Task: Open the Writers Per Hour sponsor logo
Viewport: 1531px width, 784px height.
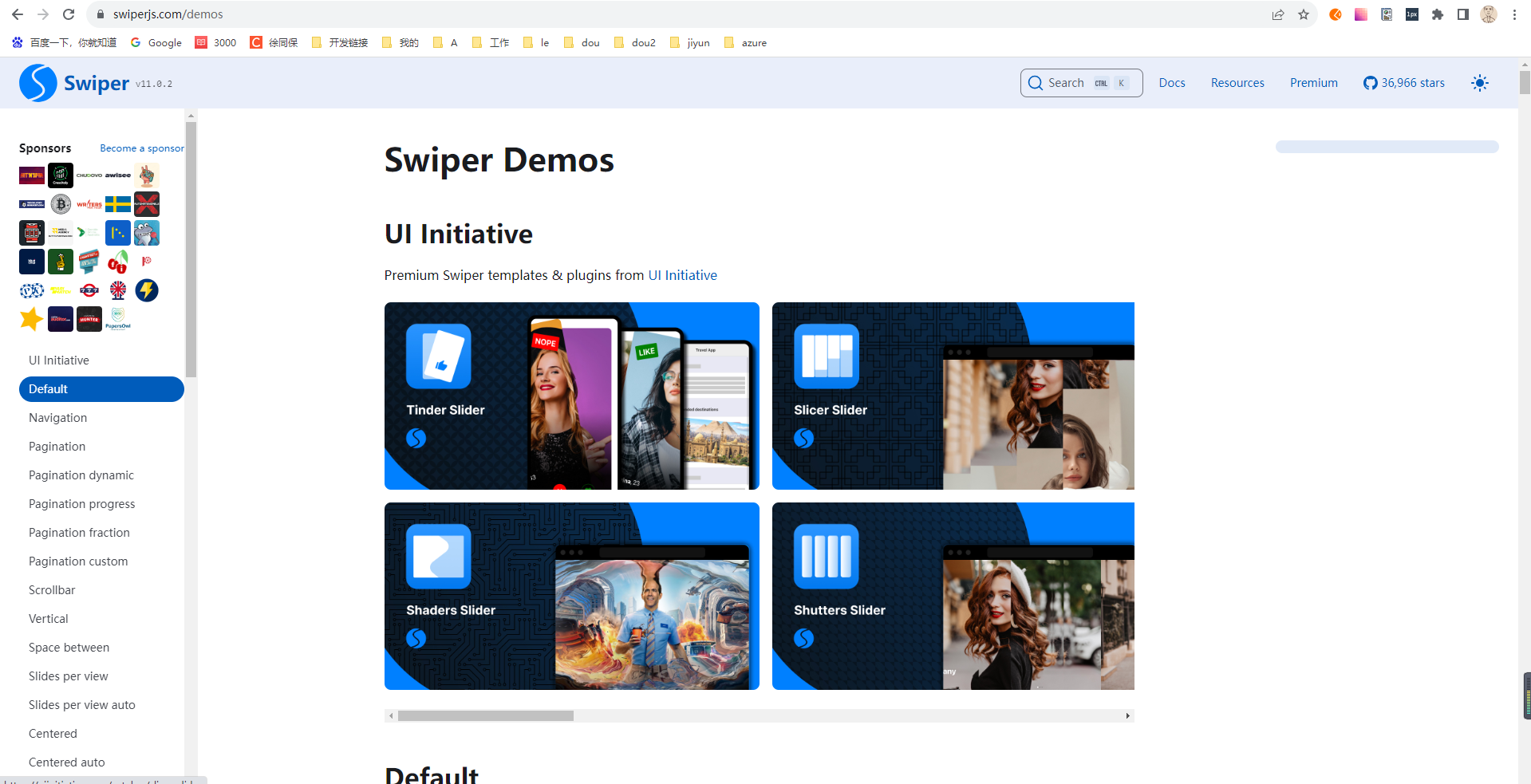Action: tap(89, 204)
